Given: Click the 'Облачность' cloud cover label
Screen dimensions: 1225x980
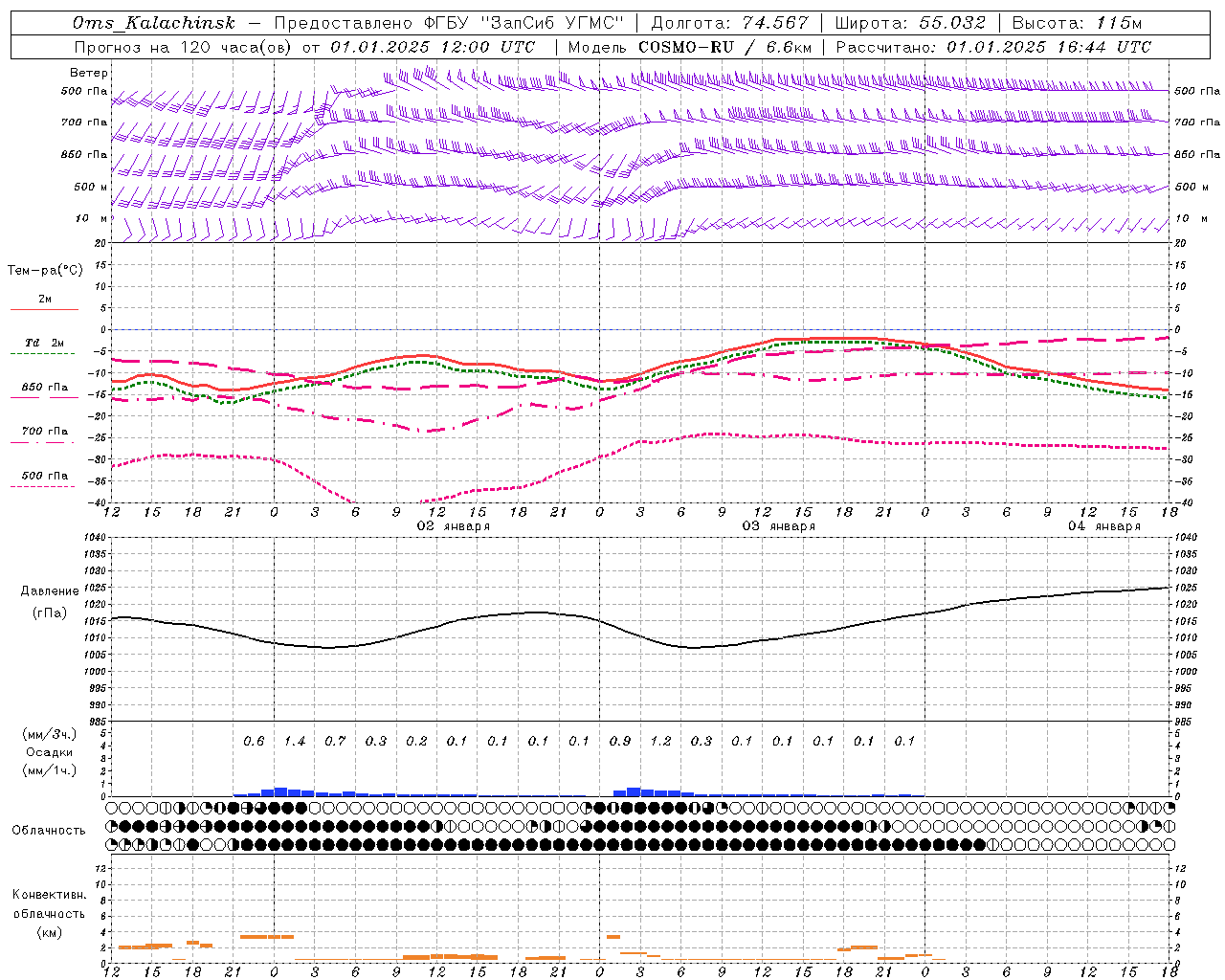Looking at the screenshot, I should (49, 831).
